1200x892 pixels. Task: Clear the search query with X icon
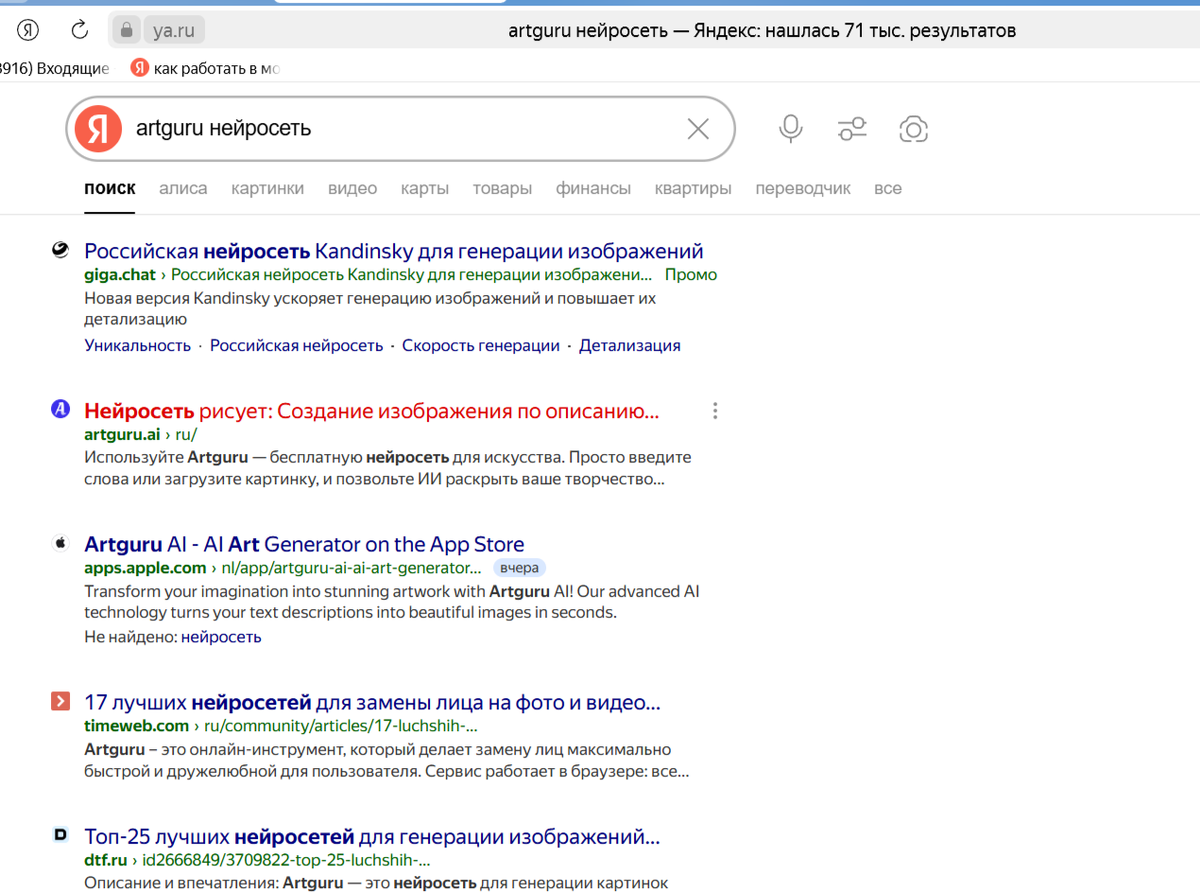(x=698, y=129)
